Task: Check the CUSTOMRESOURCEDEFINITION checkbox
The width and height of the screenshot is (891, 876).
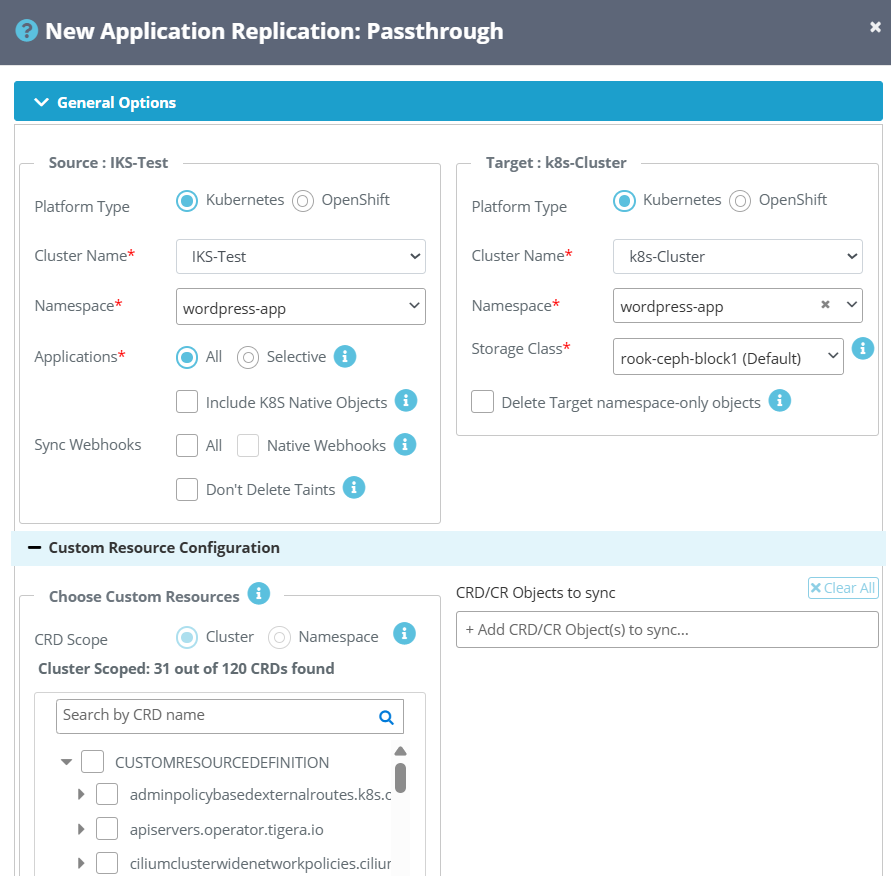Action: tap(93, 762)
